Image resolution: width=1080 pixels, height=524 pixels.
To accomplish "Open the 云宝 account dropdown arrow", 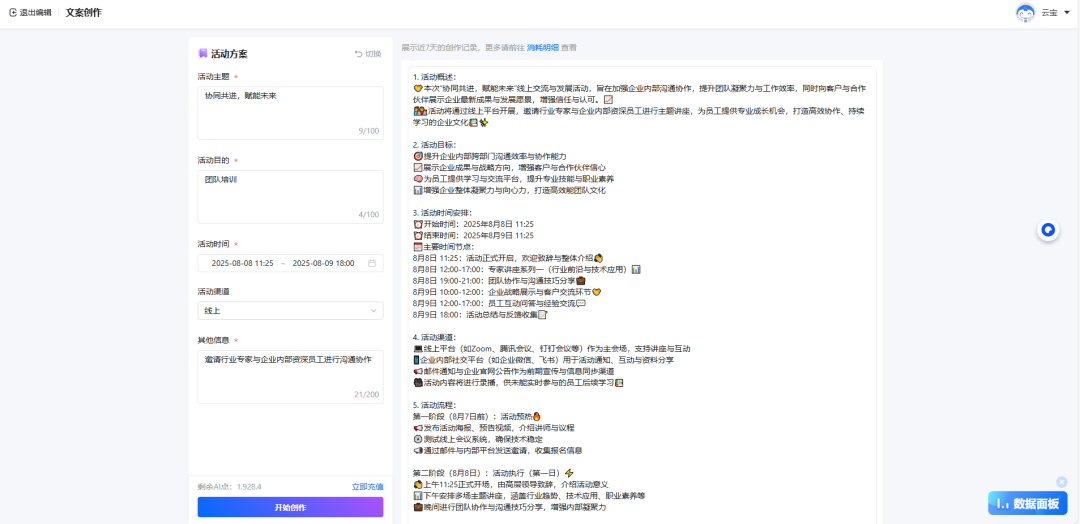I will click(1067, 13).
